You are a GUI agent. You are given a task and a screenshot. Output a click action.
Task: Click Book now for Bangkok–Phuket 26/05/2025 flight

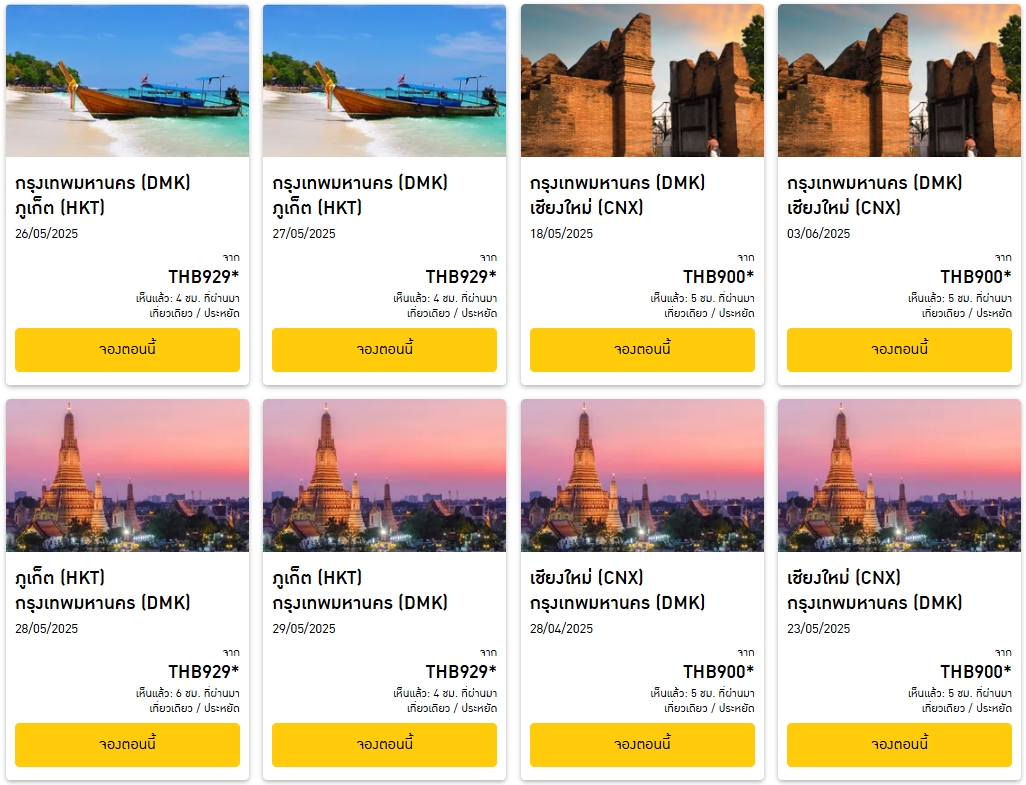pyautogui.click(x=127, y=350)
